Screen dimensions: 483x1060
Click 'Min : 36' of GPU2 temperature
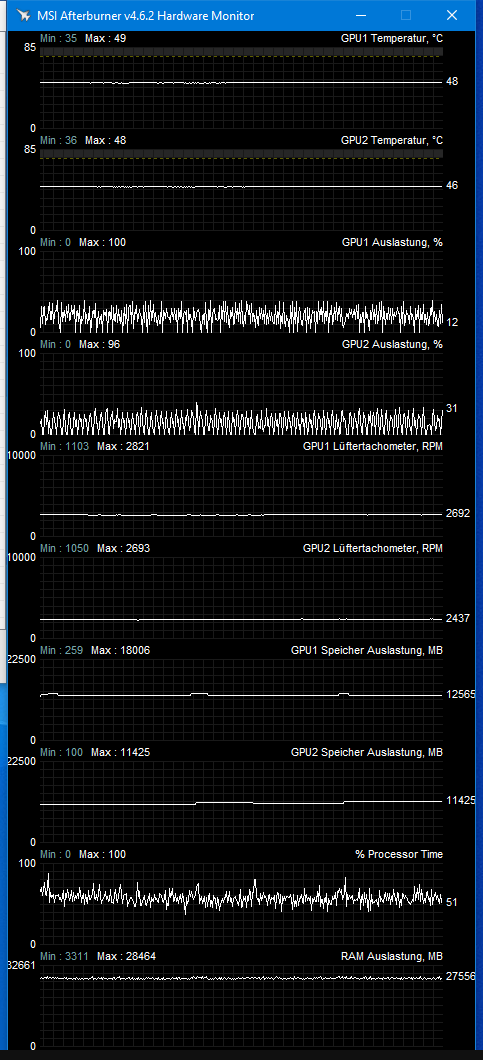pos(59,140)
